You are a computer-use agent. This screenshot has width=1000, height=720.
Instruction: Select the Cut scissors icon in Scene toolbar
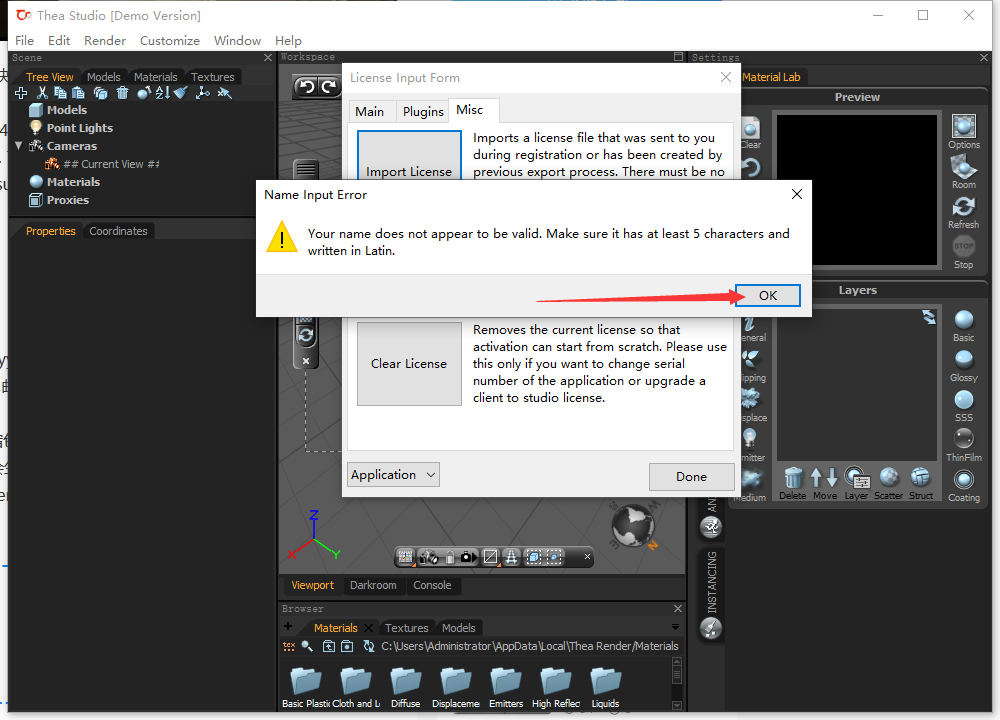(x=42, y=93)
